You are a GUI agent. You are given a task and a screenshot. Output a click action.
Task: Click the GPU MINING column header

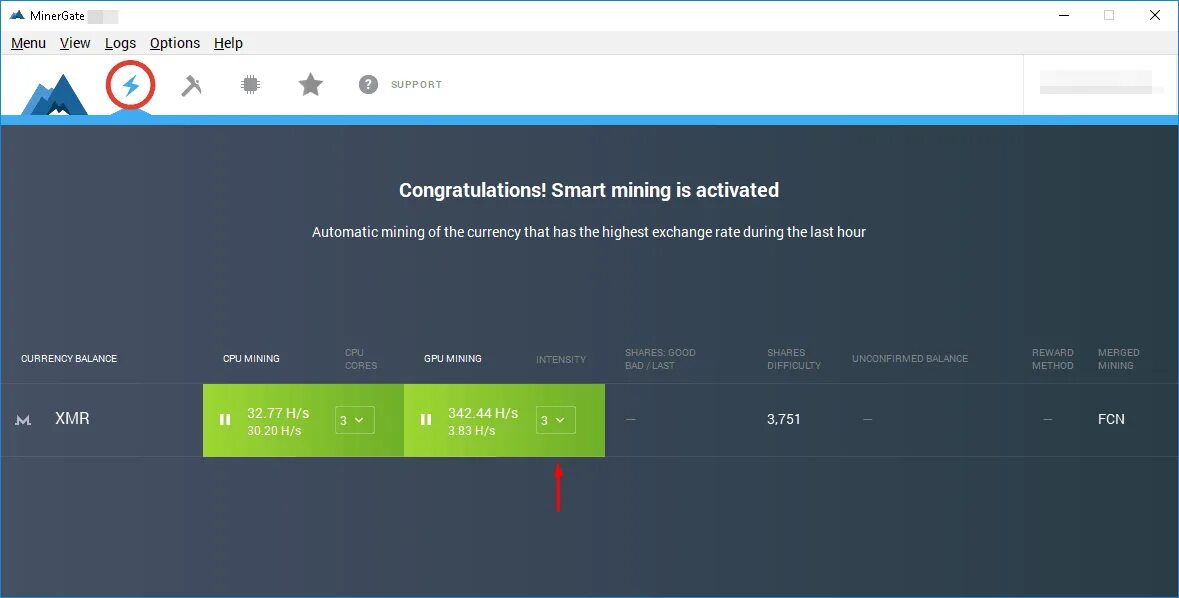[453, 358]
